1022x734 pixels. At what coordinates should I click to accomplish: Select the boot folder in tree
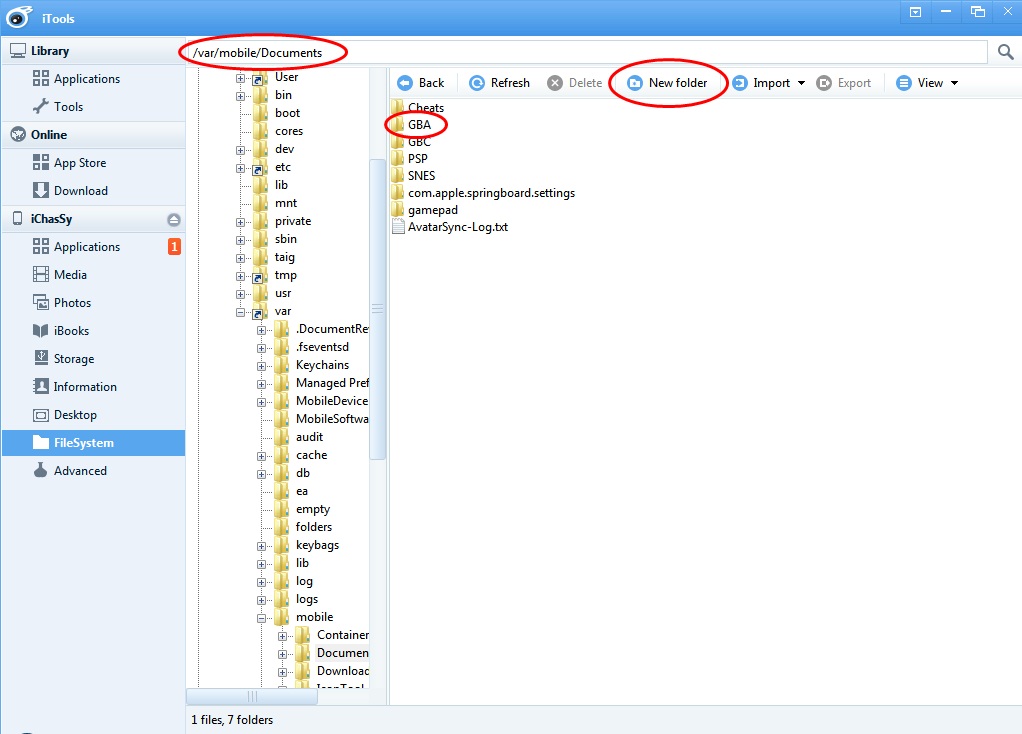click(x=287, y=113)
